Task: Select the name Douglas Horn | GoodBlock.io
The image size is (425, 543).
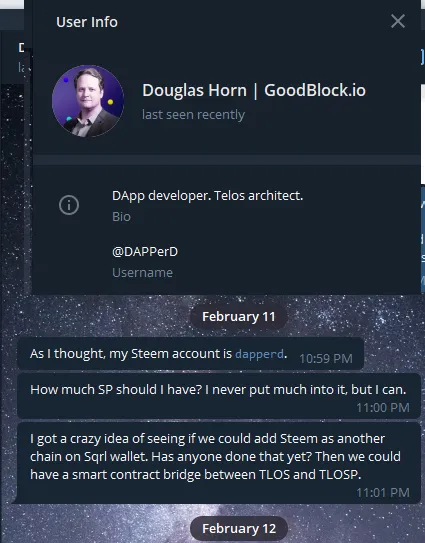Action: pyautogui.click(x=254, y=90)
